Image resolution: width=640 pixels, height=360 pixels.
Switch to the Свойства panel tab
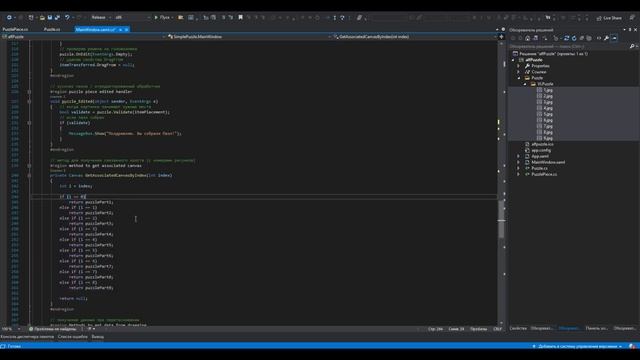(518, 328)
